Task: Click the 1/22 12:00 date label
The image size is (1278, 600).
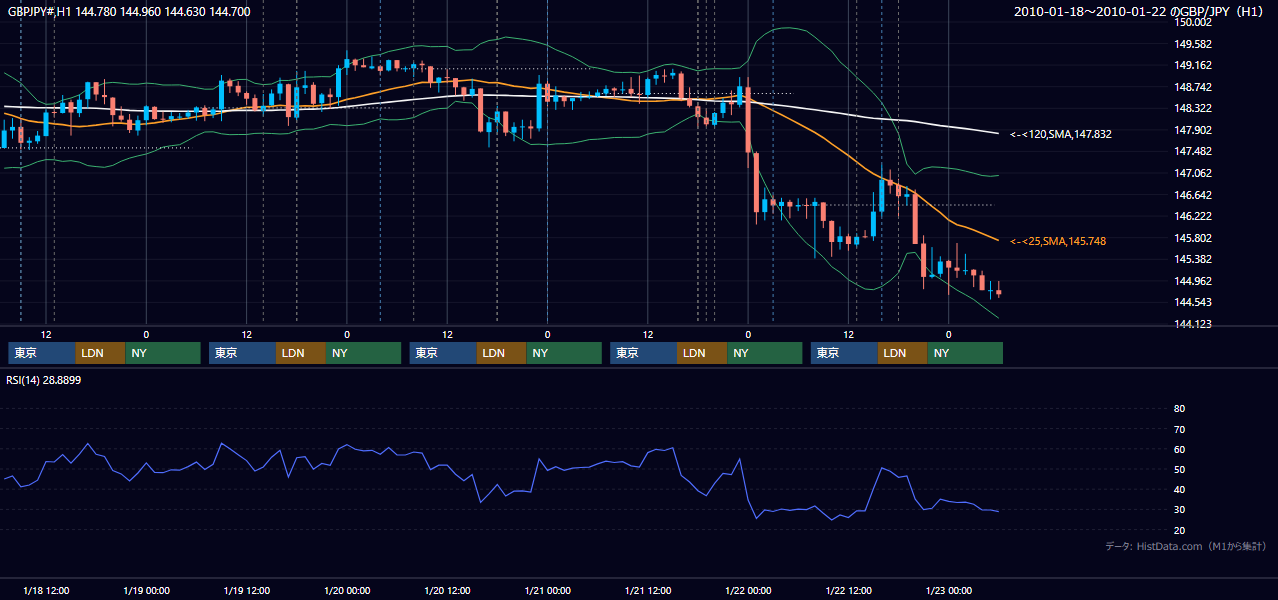Action: pos(849,591)
